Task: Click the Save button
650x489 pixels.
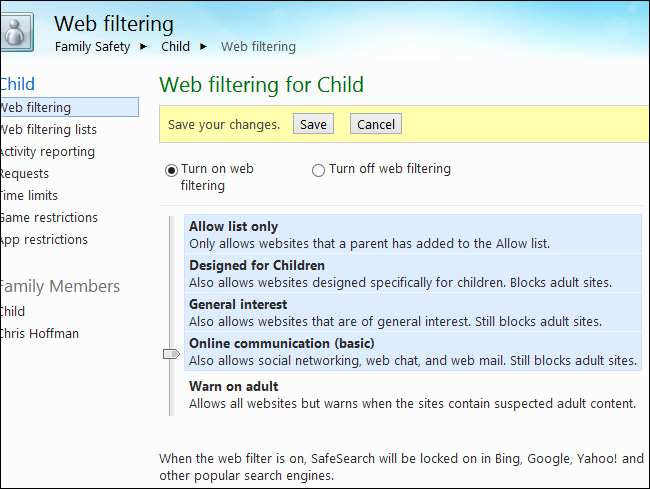Action: tap(313, 124)
